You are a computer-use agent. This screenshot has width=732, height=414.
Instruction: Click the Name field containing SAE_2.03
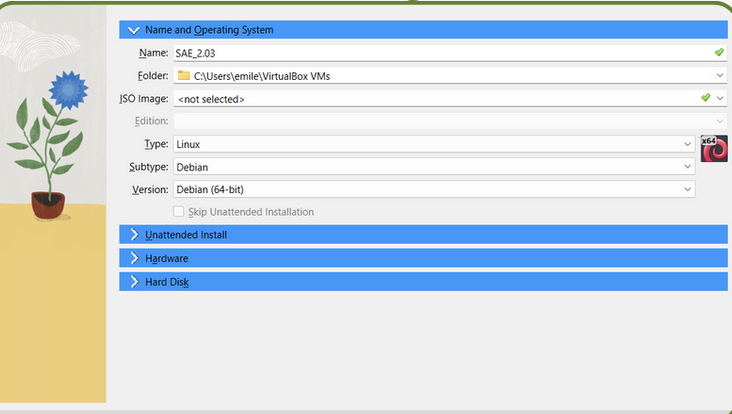click(440, 52)
